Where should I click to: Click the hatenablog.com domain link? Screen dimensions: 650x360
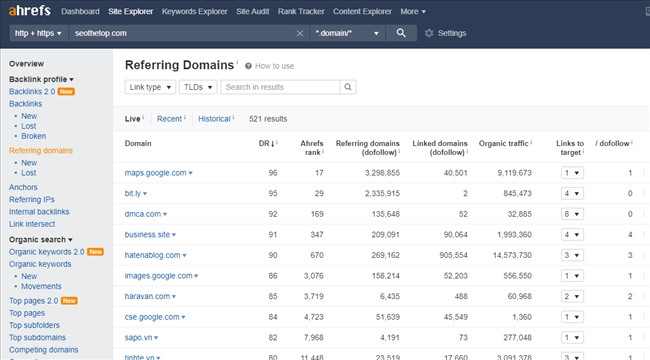pyautogui.click(x=152, y=255)
